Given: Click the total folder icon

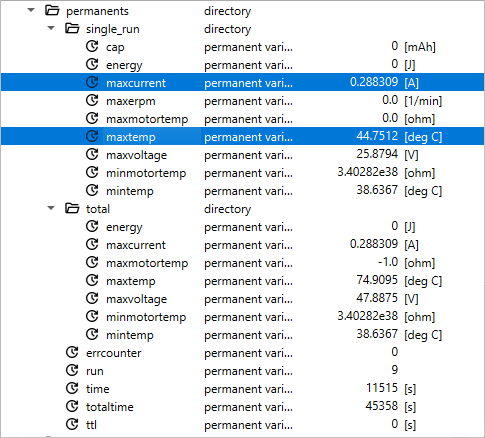Looking at the screenshot, I should [x=72, y=208].
